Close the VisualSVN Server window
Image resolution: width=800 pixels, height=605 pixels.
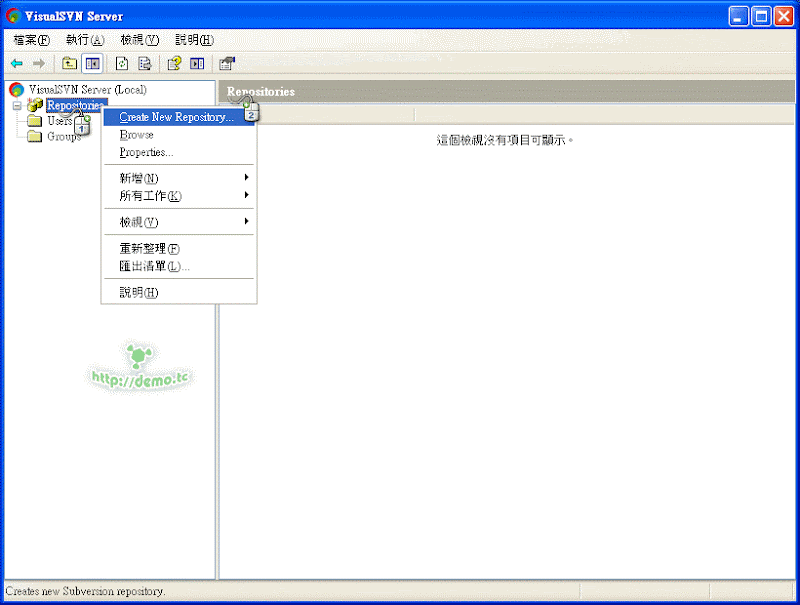coord(784,16)
